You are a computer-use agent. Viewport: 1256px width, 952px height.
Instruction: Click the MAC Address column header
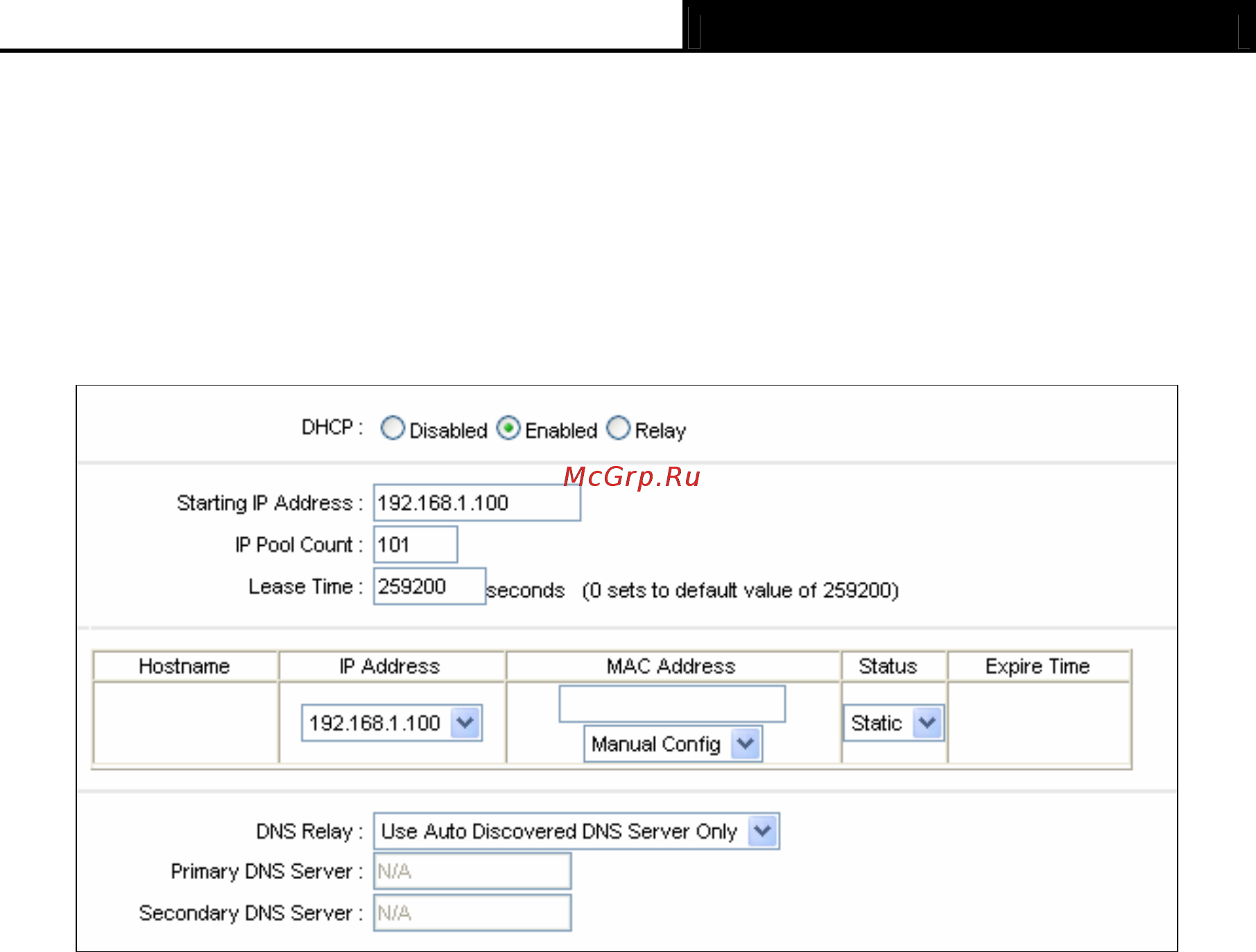coord(671,666)
